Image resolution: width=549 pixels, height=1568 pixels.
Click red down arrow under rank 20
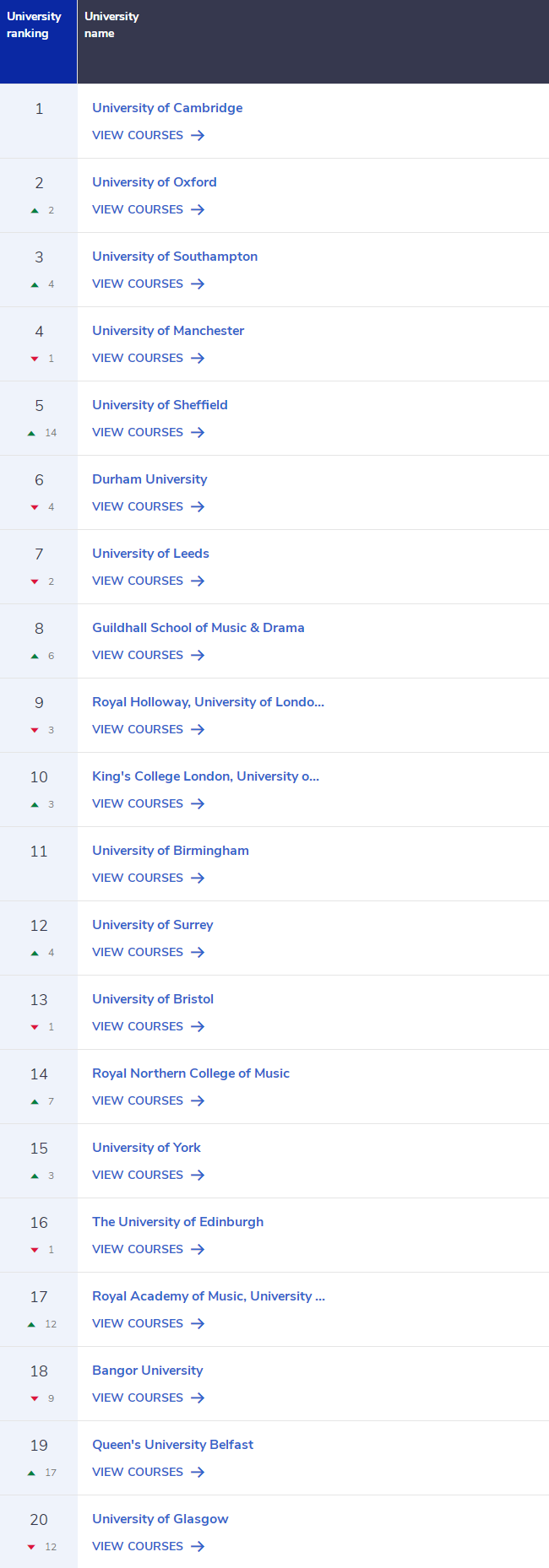(31, 1547)
